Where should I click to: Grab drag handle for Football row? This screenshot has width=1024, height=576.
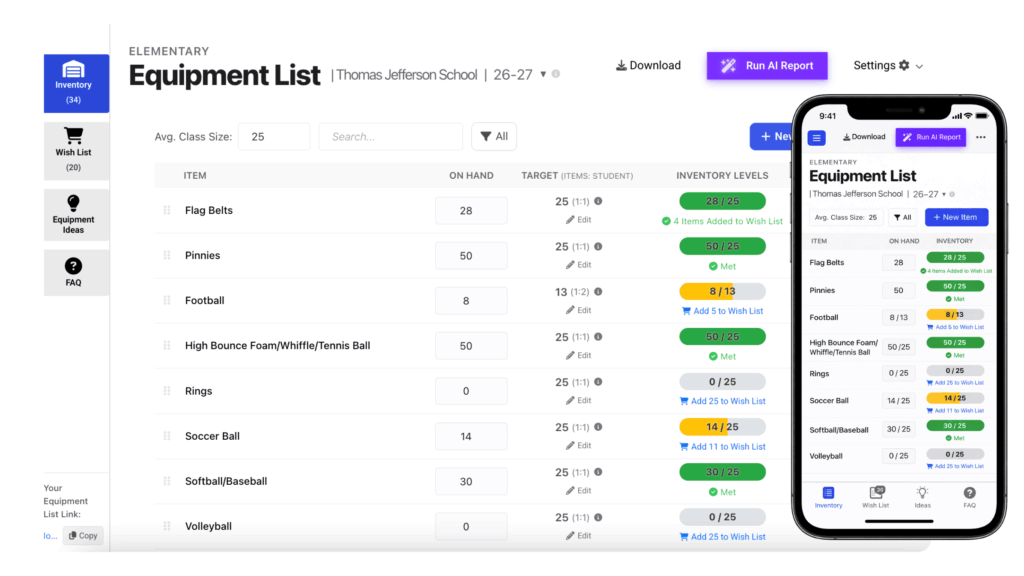coord(167,300)
